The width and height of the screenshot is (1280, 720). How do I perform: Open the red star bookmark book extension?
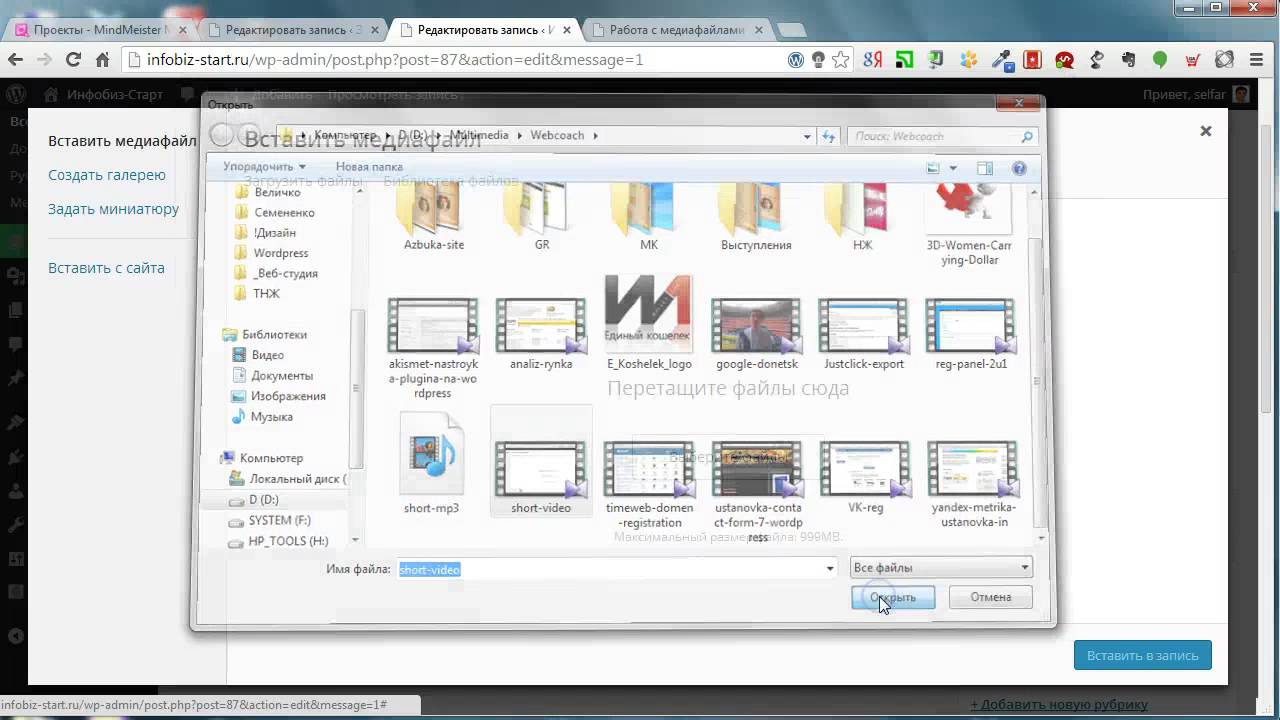1032,60
